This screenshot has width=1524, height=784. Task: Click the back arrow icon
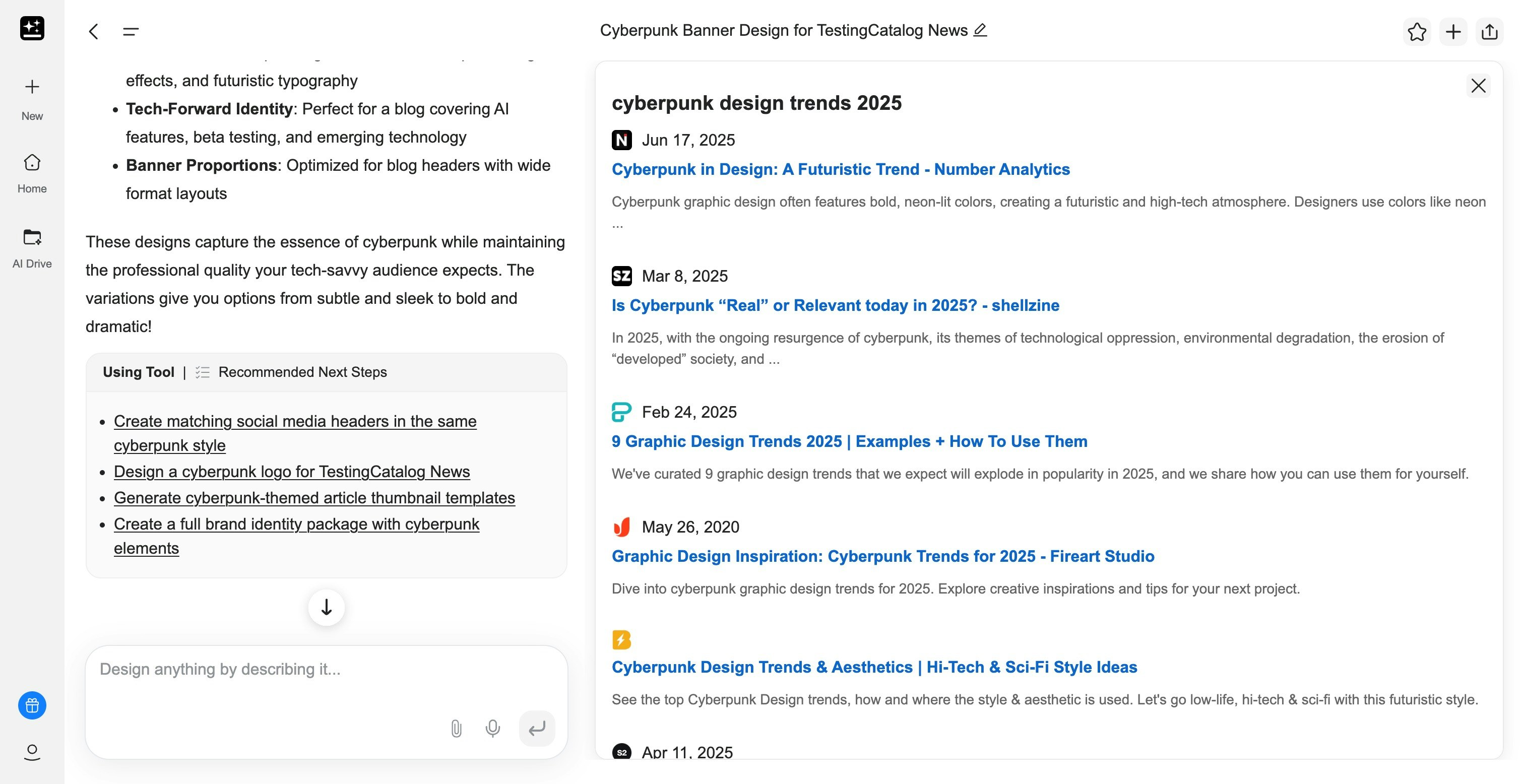[x=93, y=31]
